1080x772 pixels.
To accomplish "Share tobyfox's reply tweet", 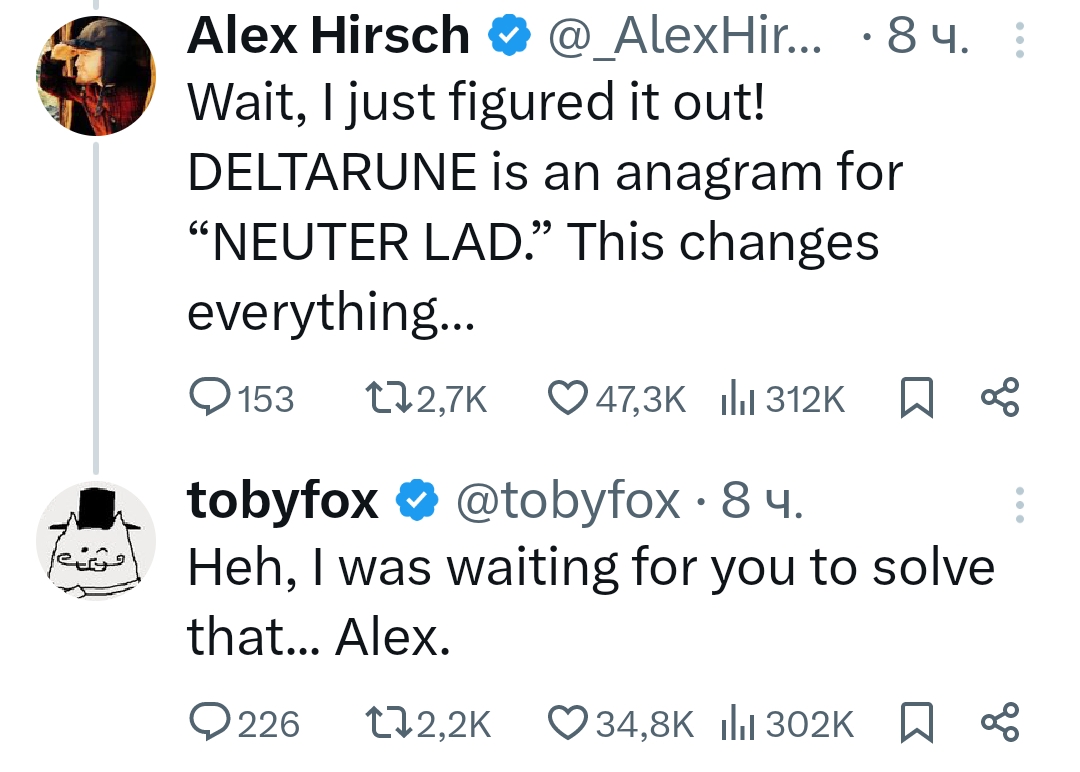I will pos(1000,721).
